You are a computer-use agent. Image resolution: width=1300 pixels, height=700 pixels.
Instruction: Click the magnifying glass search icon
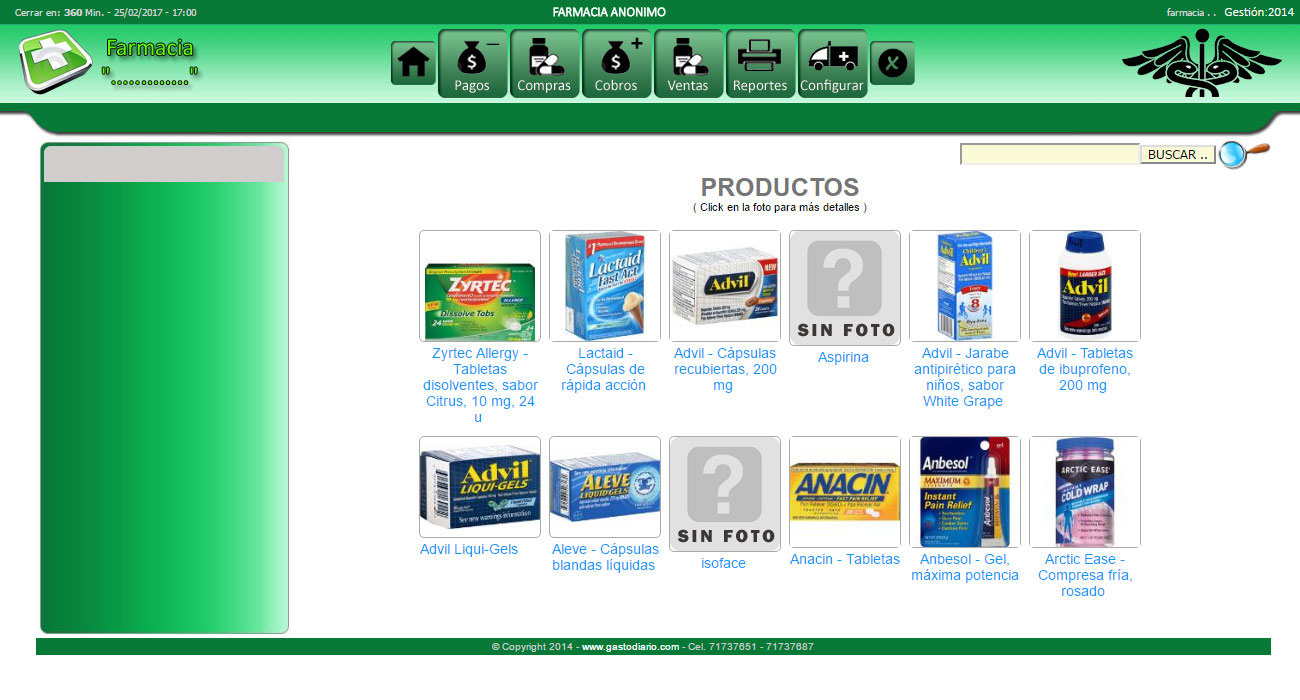pyautogui.click(x=1244, y=154)
